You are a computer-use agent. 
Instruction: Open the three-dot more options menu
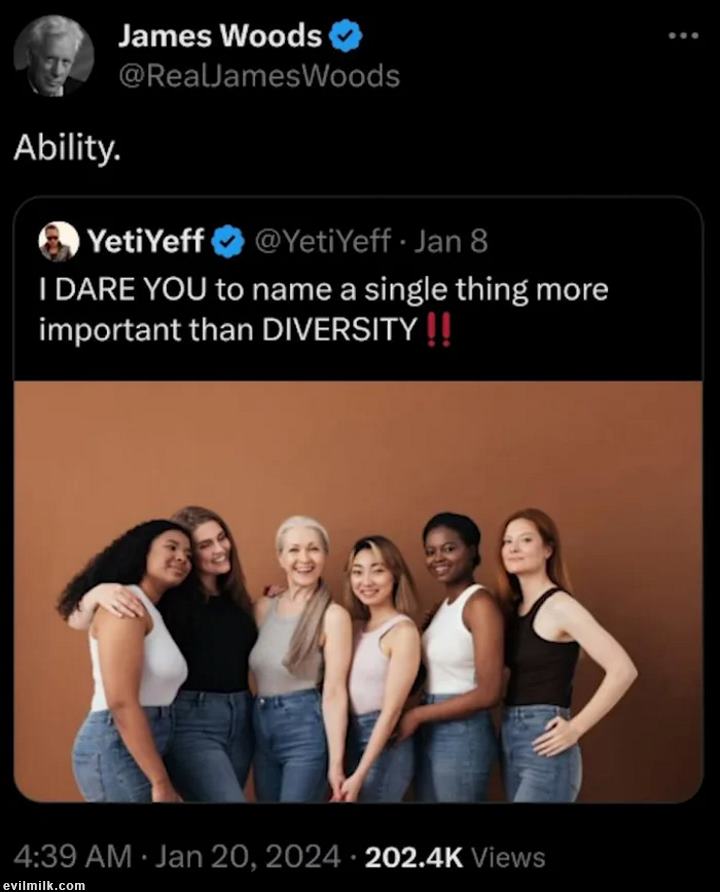(683, 35)
